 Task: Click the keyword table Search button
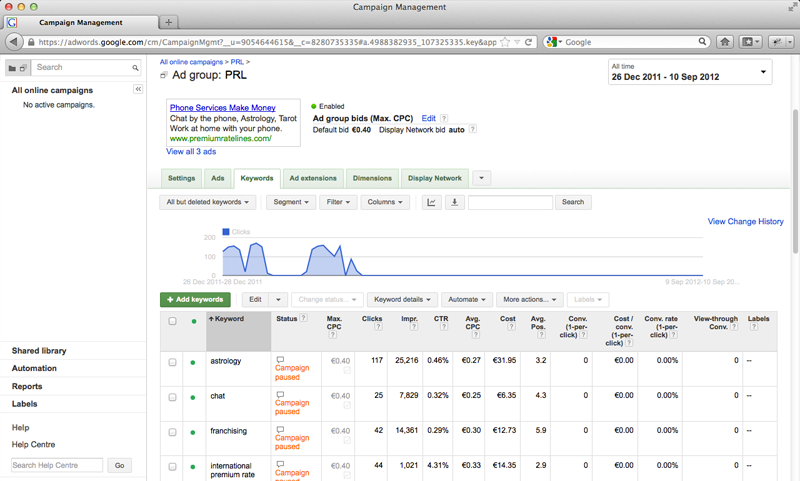573,202
